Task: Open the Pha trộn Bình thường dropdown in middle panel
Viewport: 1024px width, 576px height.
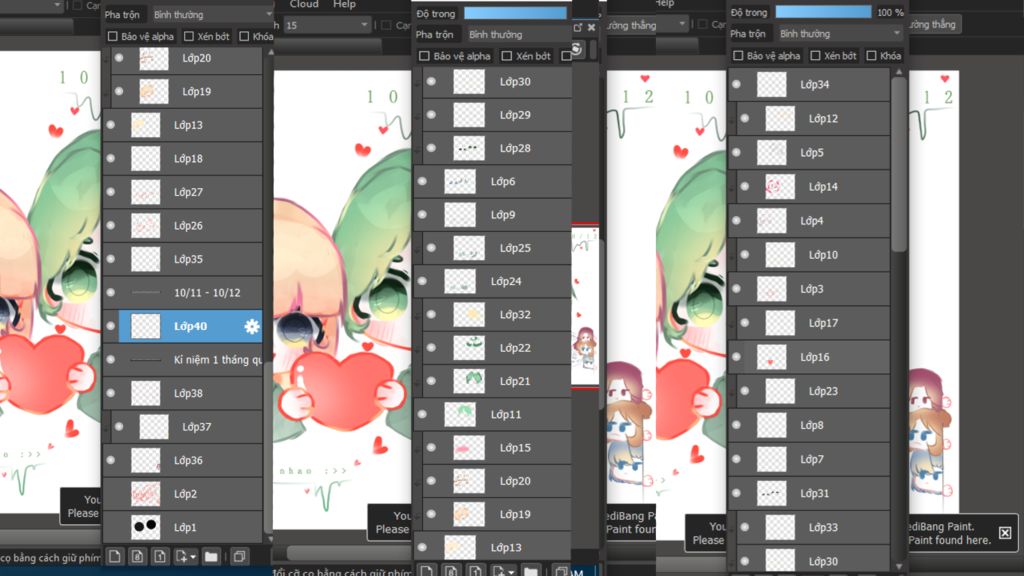Action: (519, 35)
